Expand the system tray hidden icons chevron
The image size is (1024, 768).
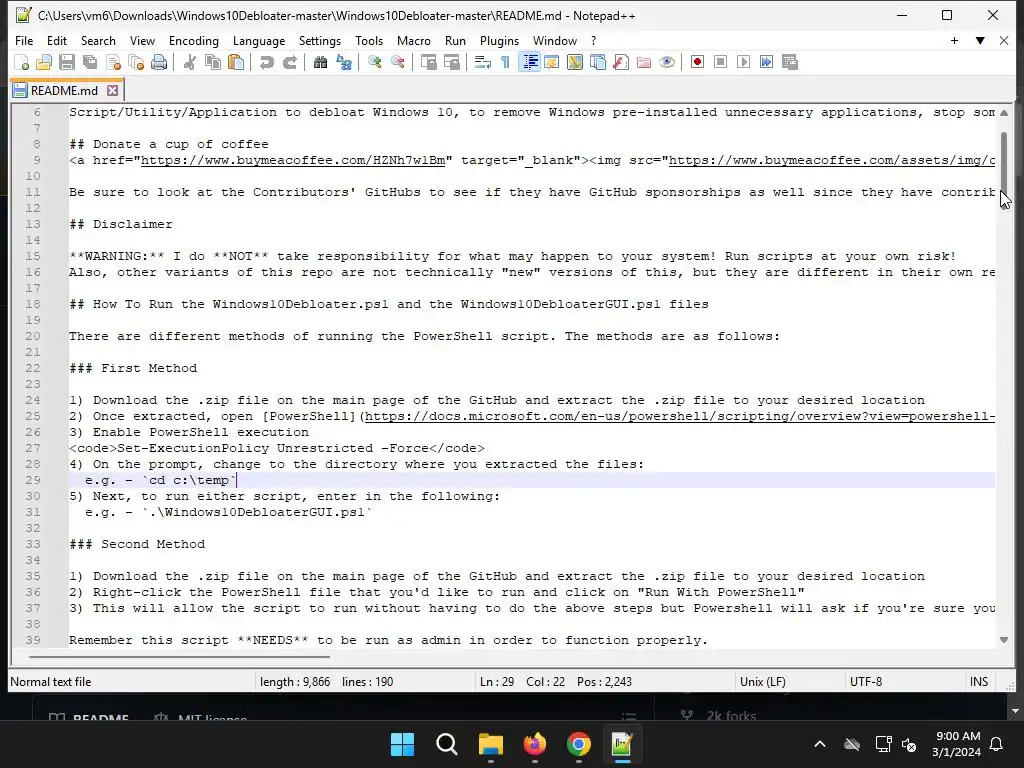point(820,744)
